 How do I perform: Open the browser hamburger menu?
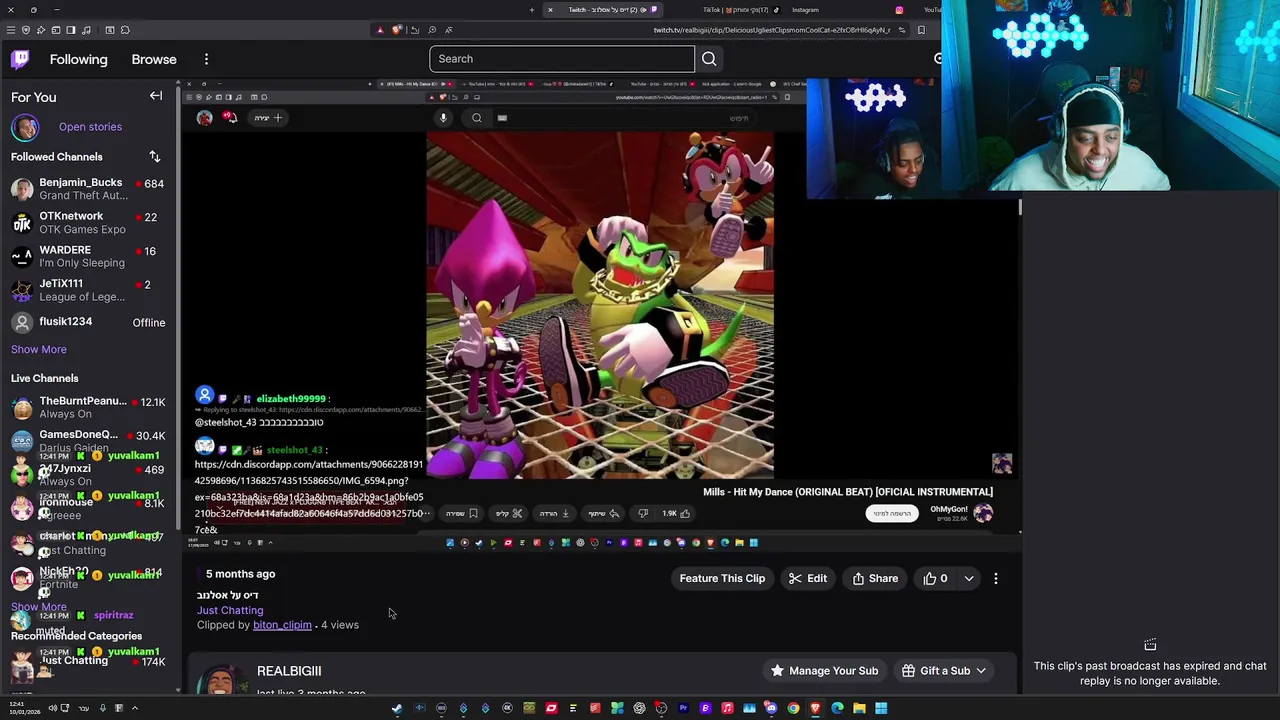pos(10,30)
